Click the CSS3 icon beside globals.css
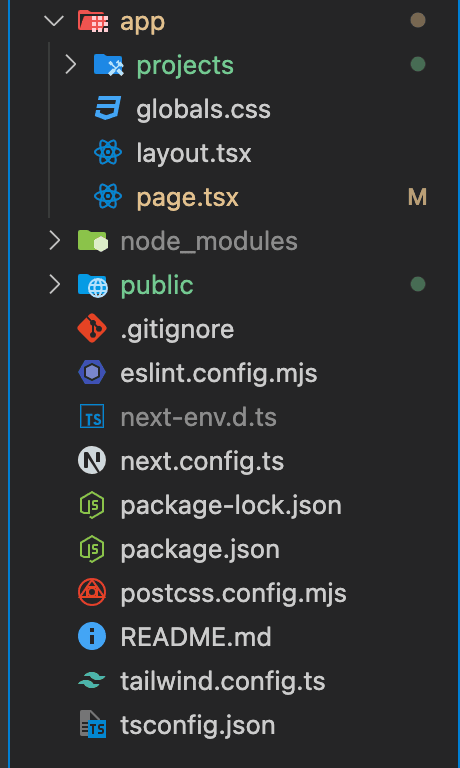The width and height of the screenshot is (460, 768). click(108, 109)
